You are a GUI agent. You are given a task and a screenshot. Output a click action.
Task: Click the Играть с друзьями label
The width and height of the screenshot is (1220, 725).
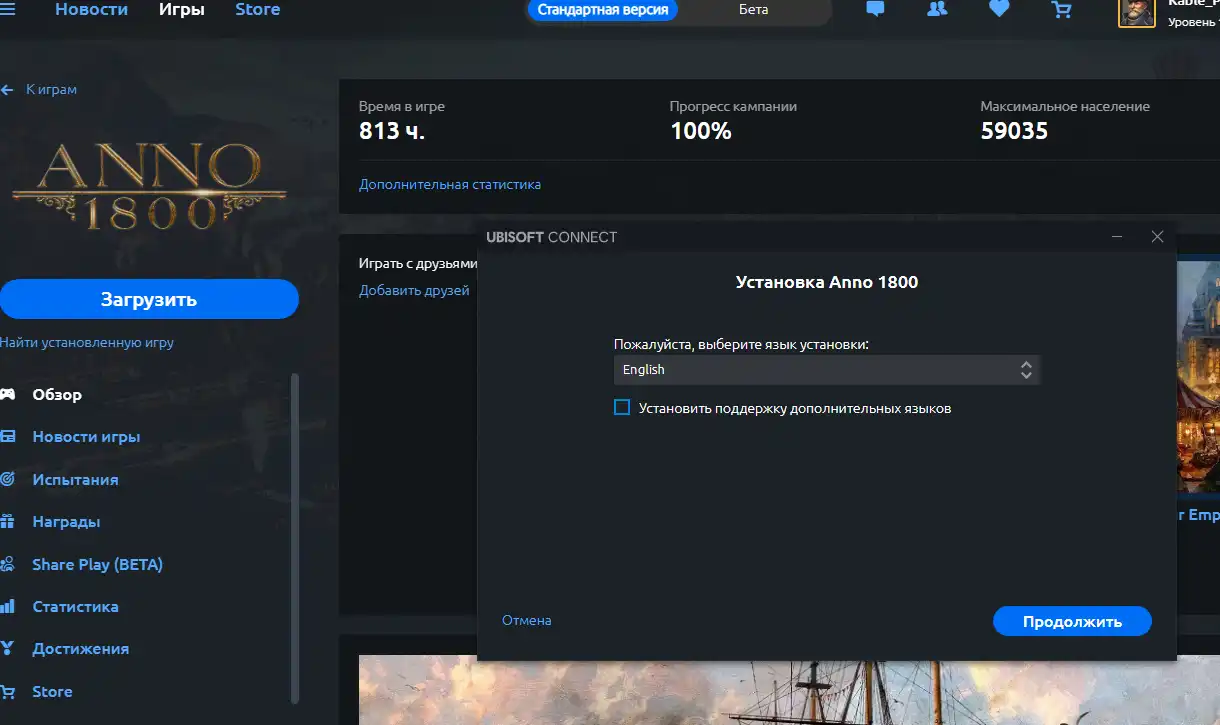[x=418, y=264]
